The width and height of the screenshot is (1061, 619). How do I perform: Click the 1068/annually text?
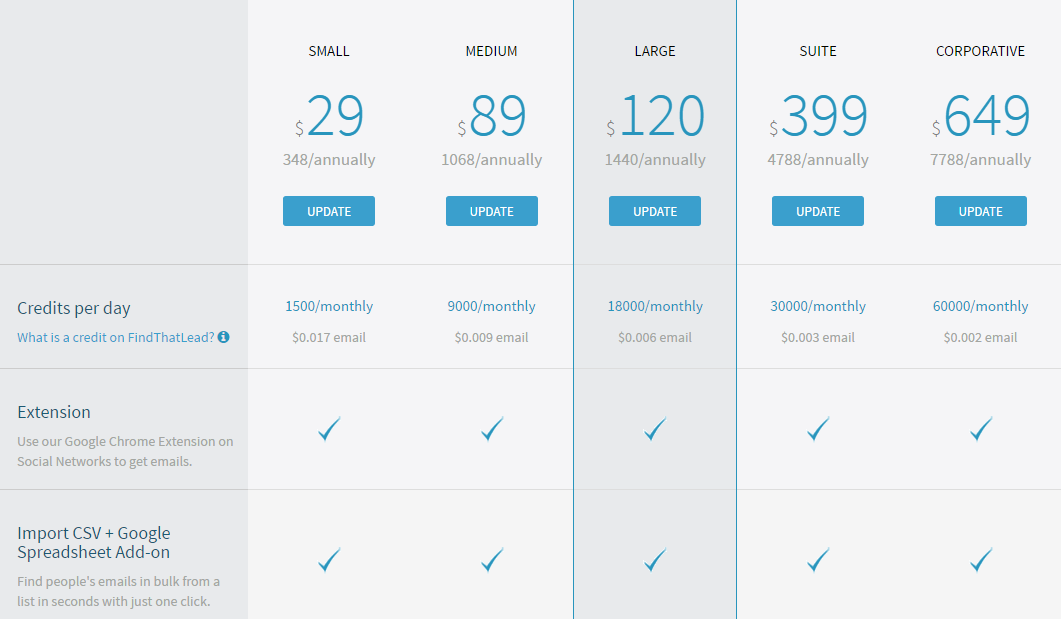pos(492,160)
